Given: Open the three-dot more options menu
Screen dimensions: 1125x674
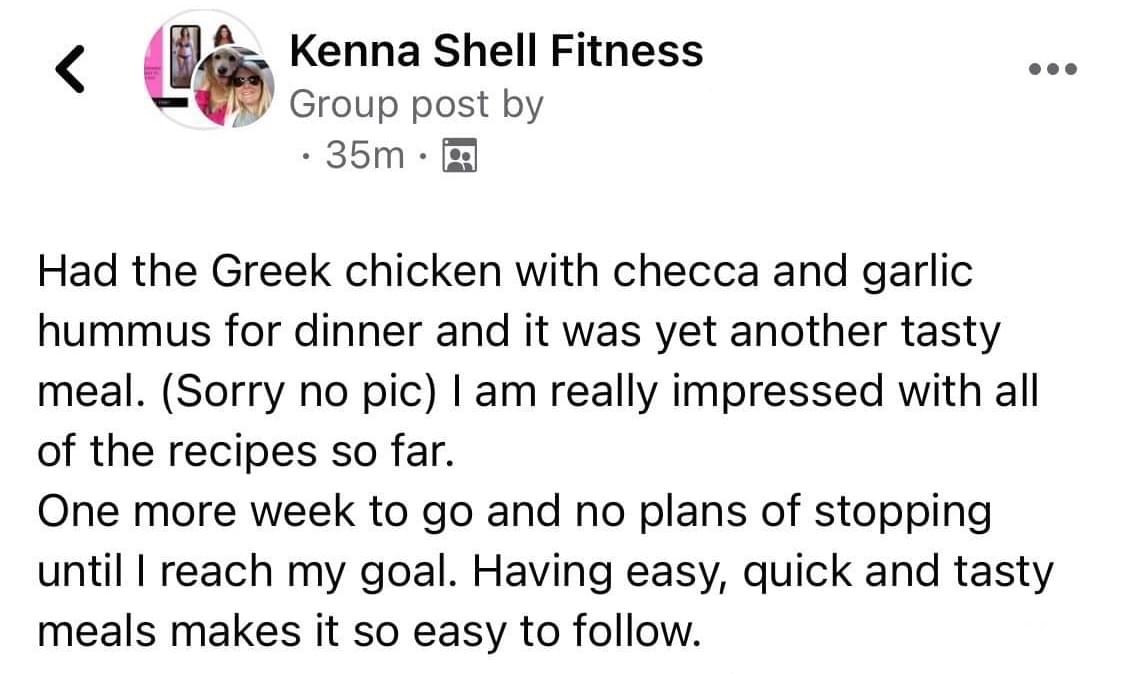Looking at the screenshot, I should pyautogui.click(x=1052, y=69).
